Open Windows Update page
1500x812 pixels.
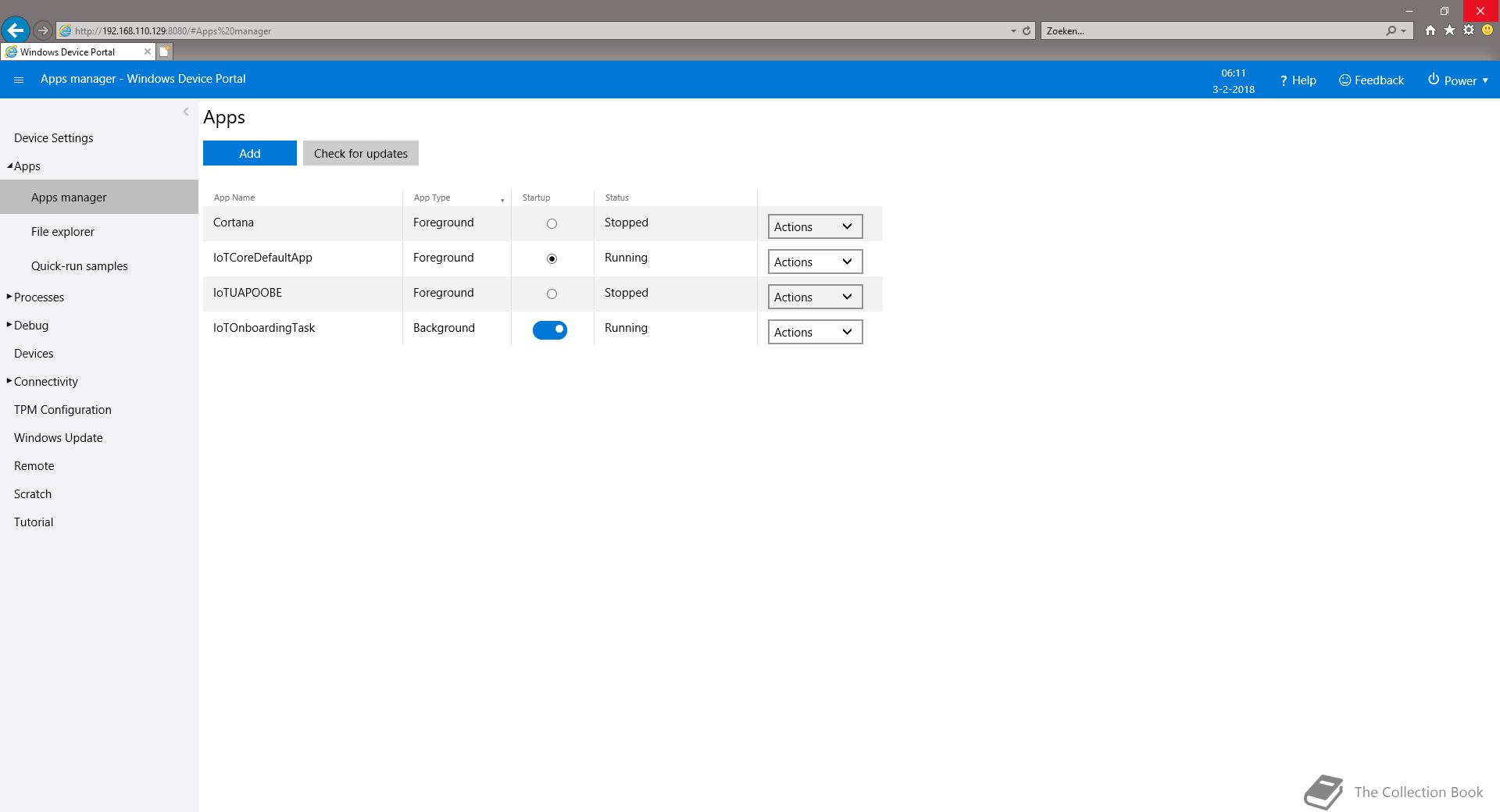(59, 438)
